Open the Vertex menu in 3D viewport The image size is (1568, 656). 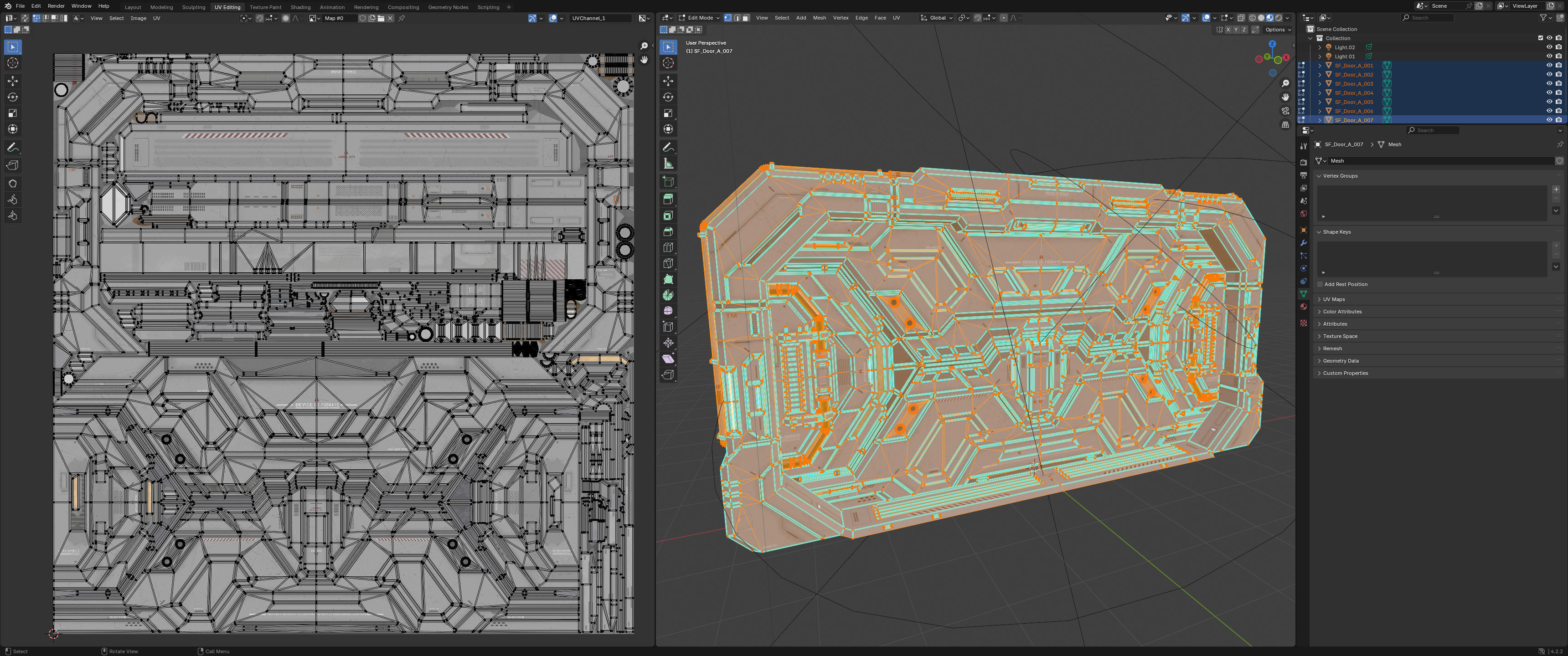(841, 18)
